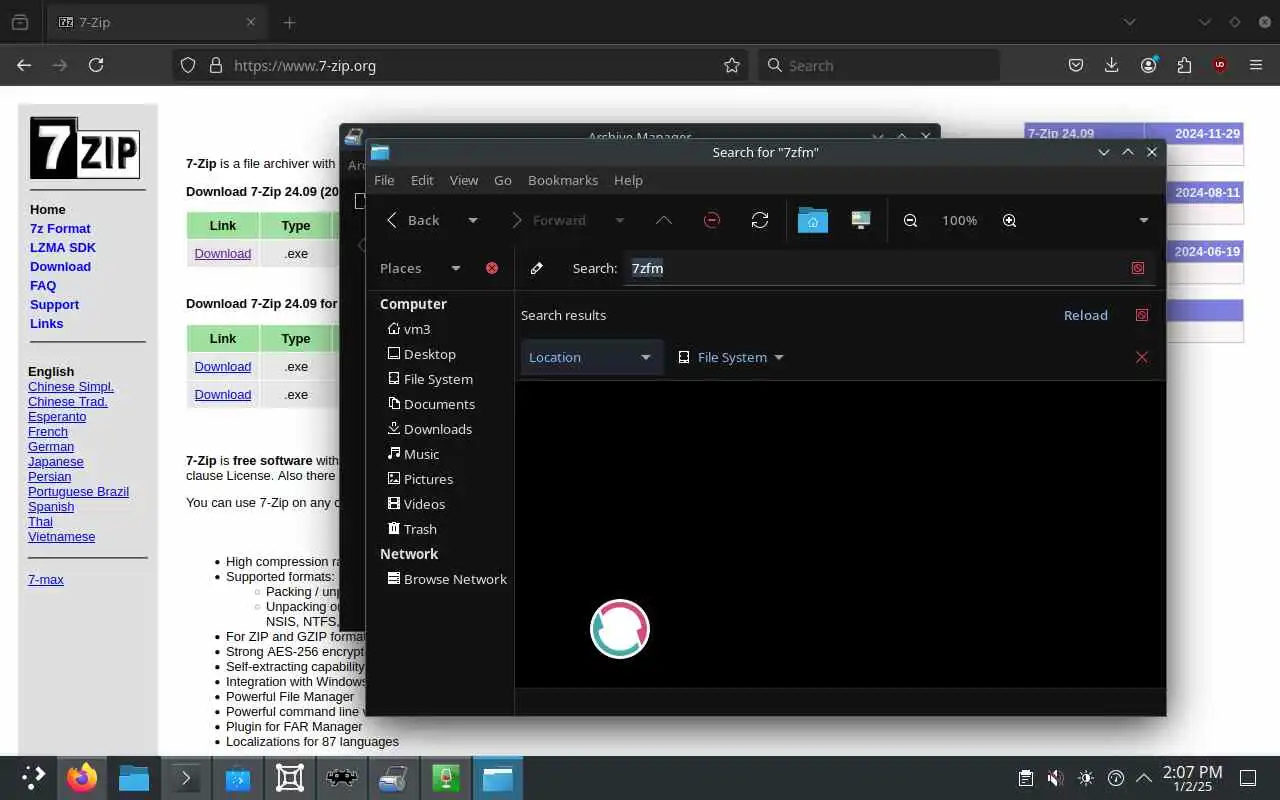Stop loading in file manager toolbar
Image resolution: width=1280 pixels, height=800 pixels.
[712, 220]
